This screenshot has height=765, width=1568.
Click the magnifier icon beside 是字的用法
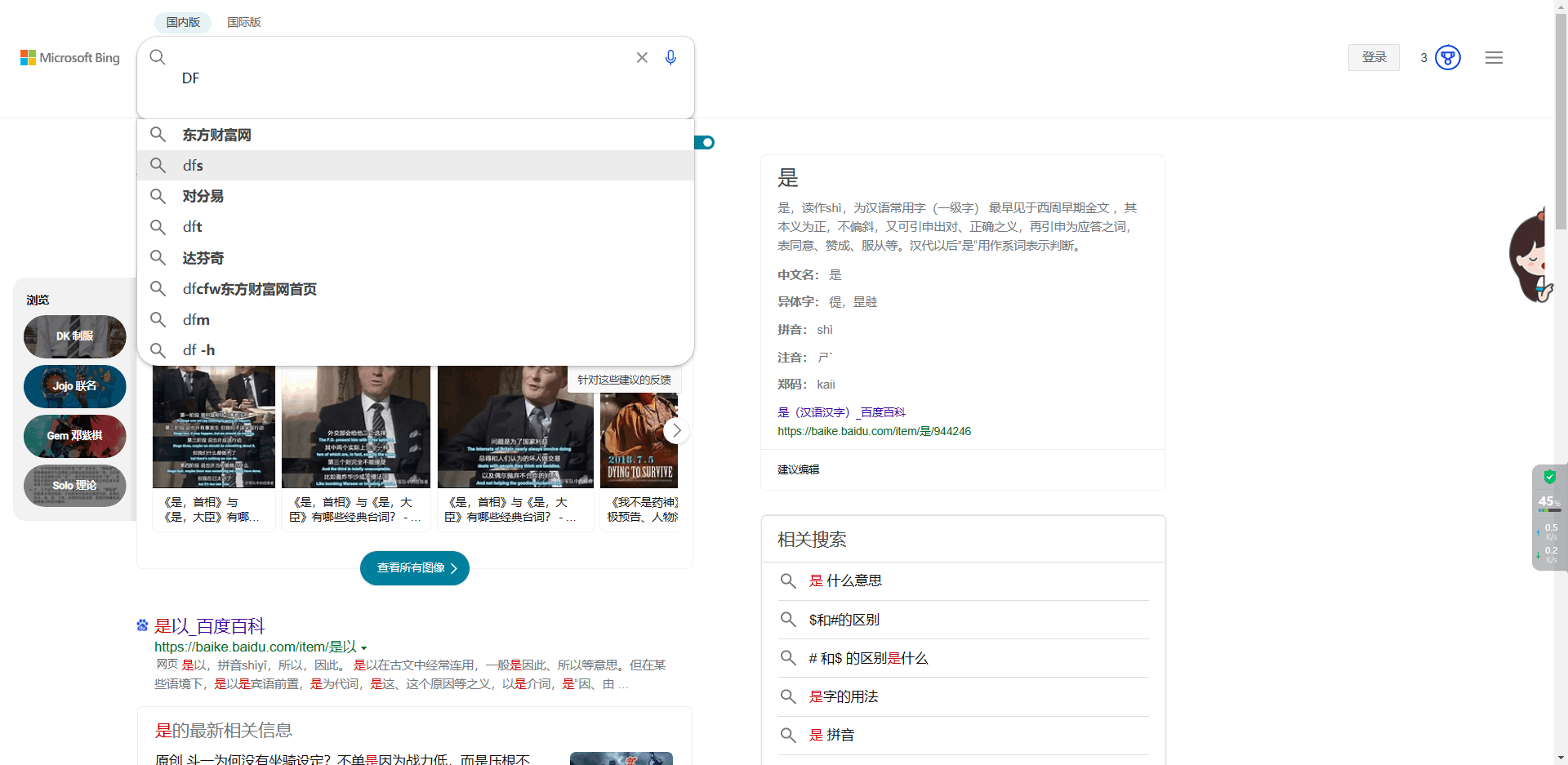tap(788, 696)
